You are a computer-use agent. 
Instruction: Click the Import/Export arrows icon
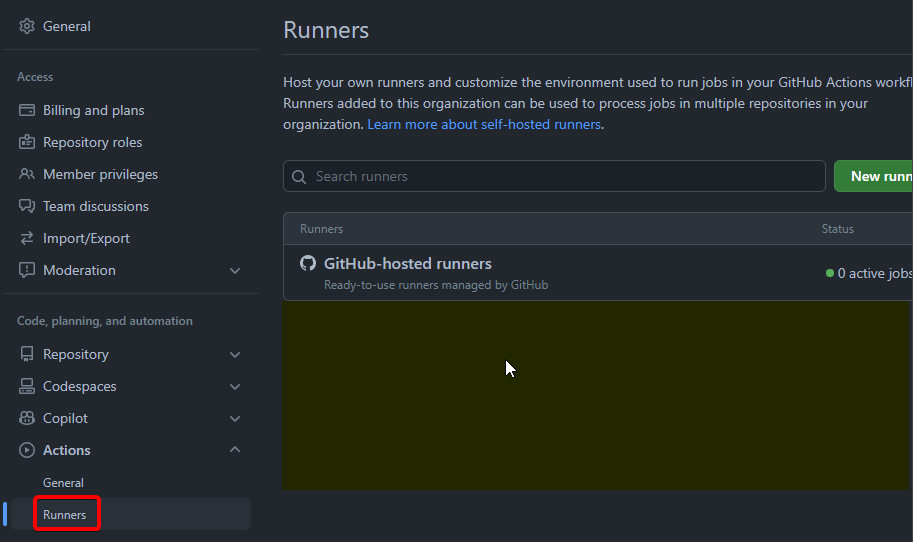[x=27, y=238]
